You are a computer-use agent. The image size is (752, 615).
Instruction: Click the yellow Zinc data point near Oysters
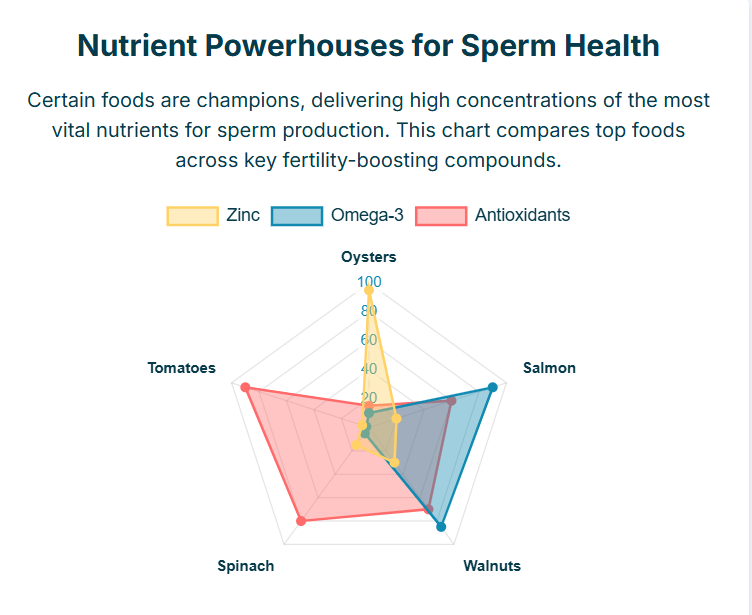pyautogui.click(x=369, y=290)
